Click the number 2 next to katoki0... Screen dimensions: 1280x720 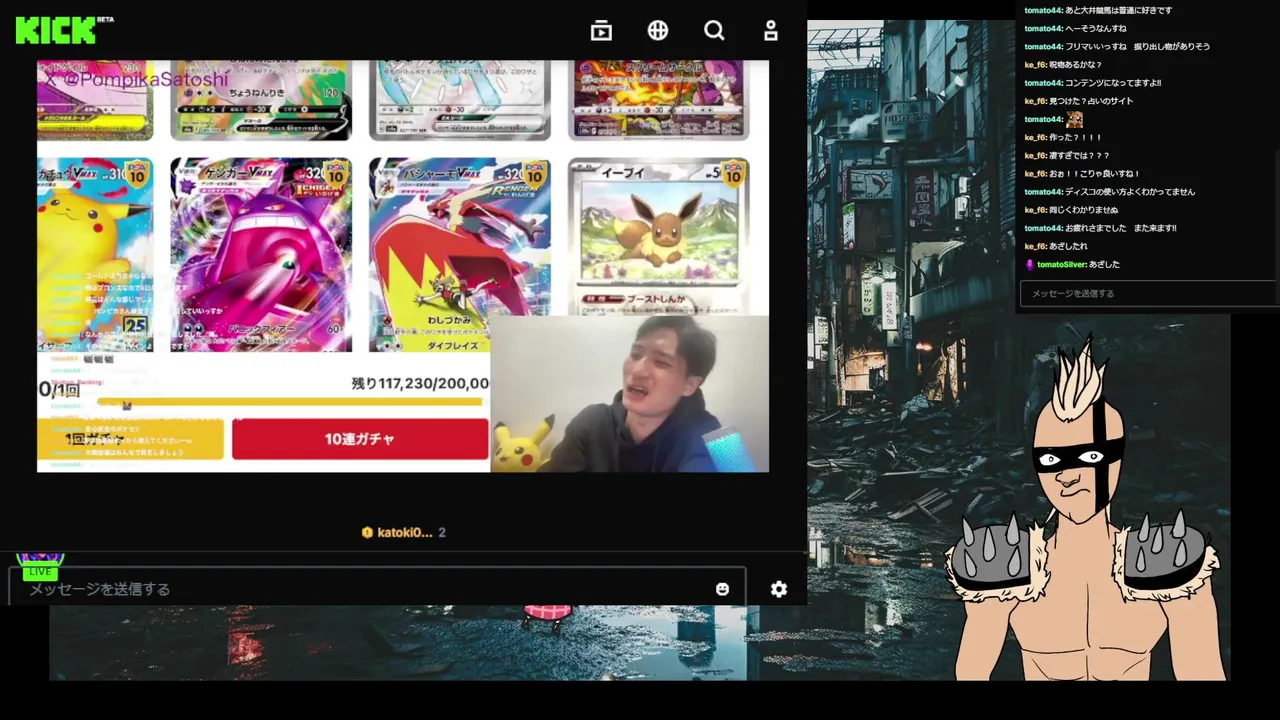coord(442,533)
